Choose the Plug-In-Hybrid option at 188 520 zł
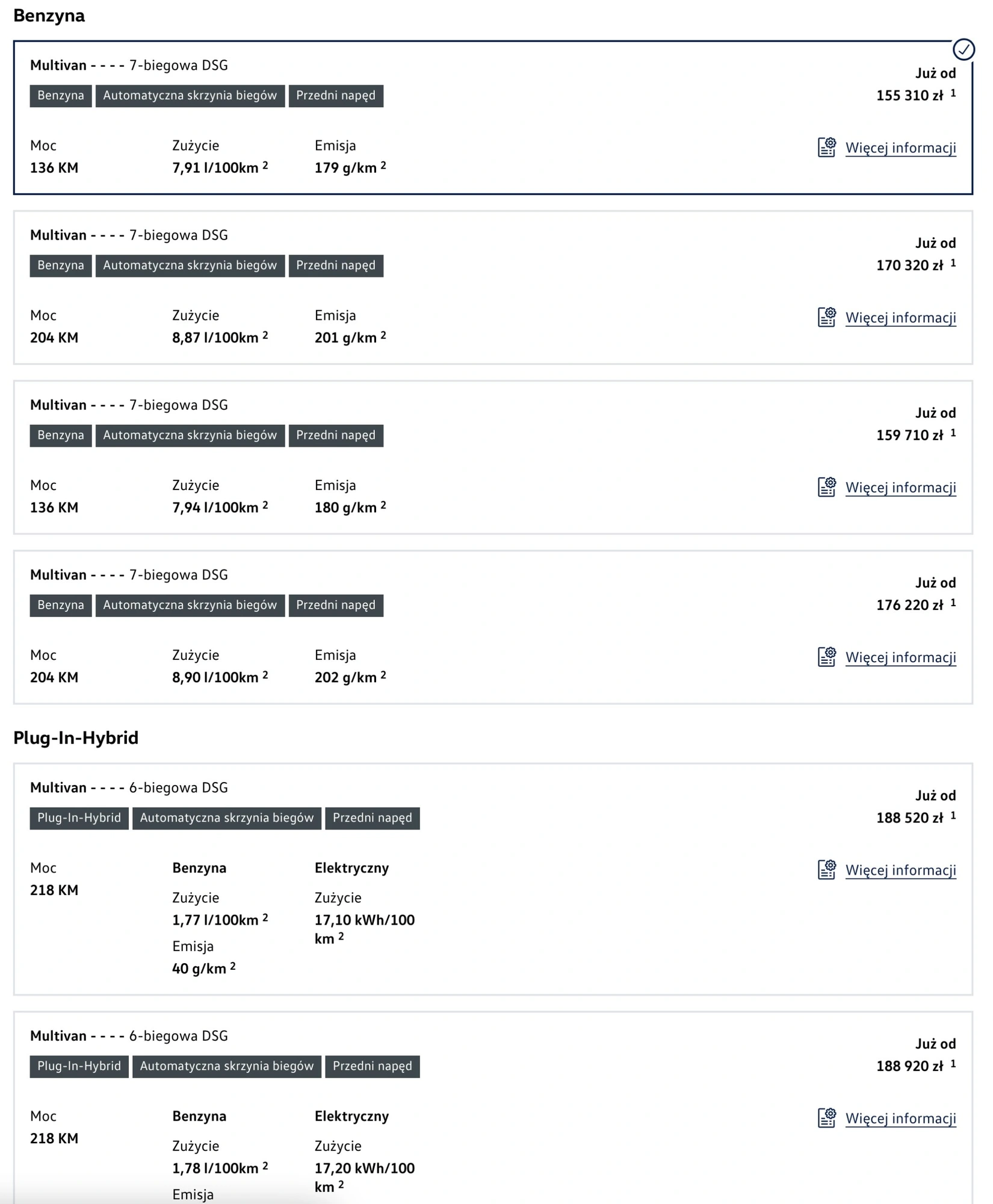The height and width of the screenshot is (1204, 993). (x=493, y=879)
